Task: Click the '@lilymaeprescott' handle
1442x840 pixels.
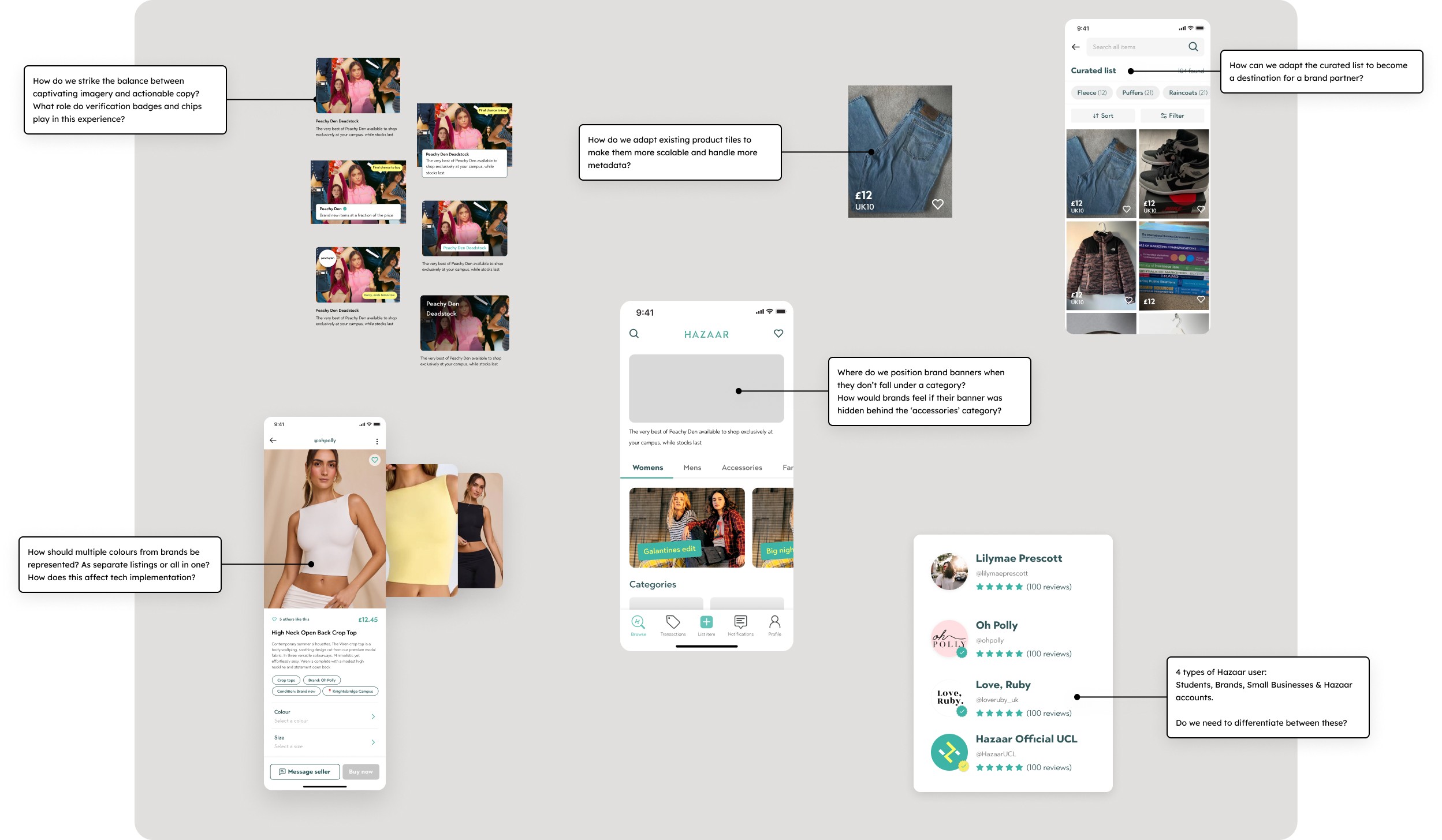Action: (1002, 573)
